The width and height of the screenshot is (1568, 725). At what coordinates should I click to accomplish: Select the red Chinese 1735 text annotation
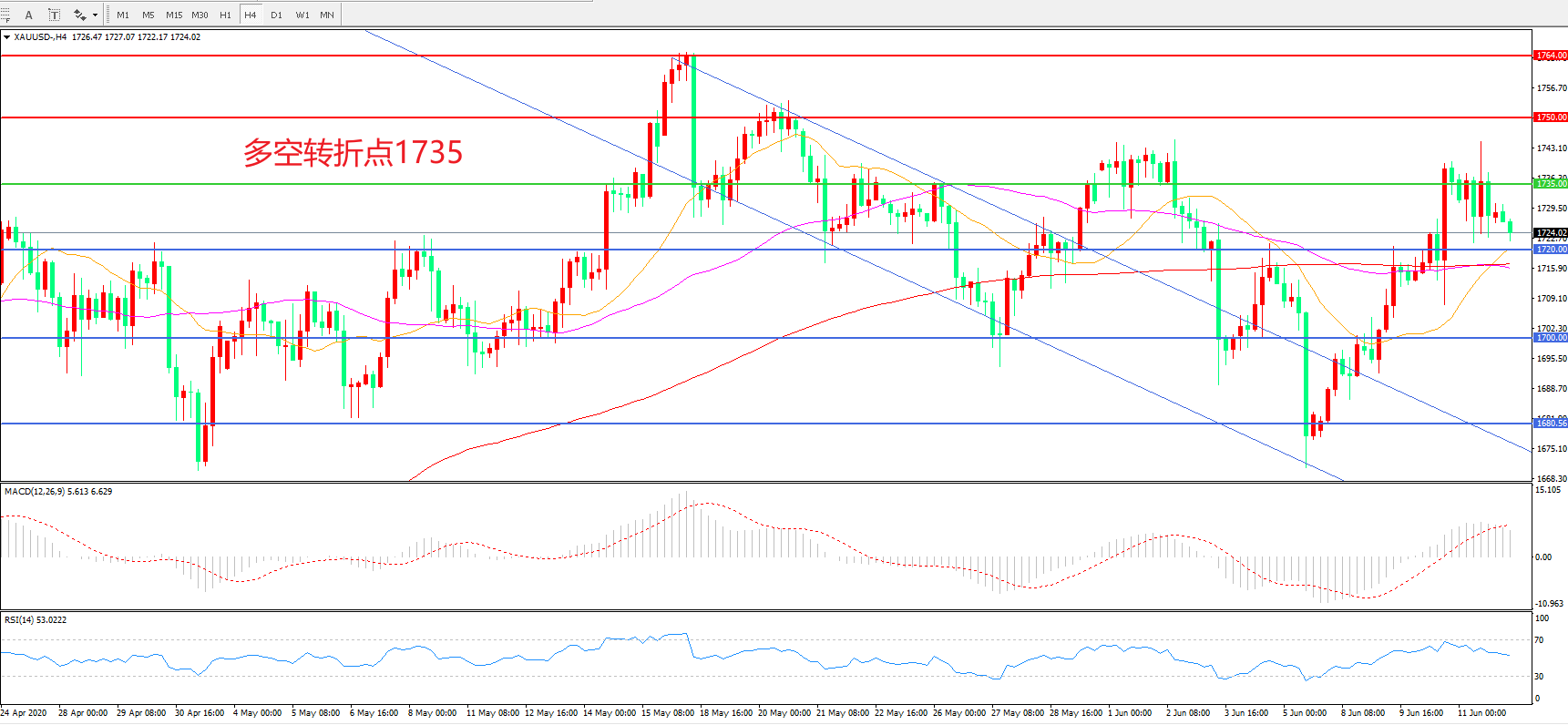point(353,152)
